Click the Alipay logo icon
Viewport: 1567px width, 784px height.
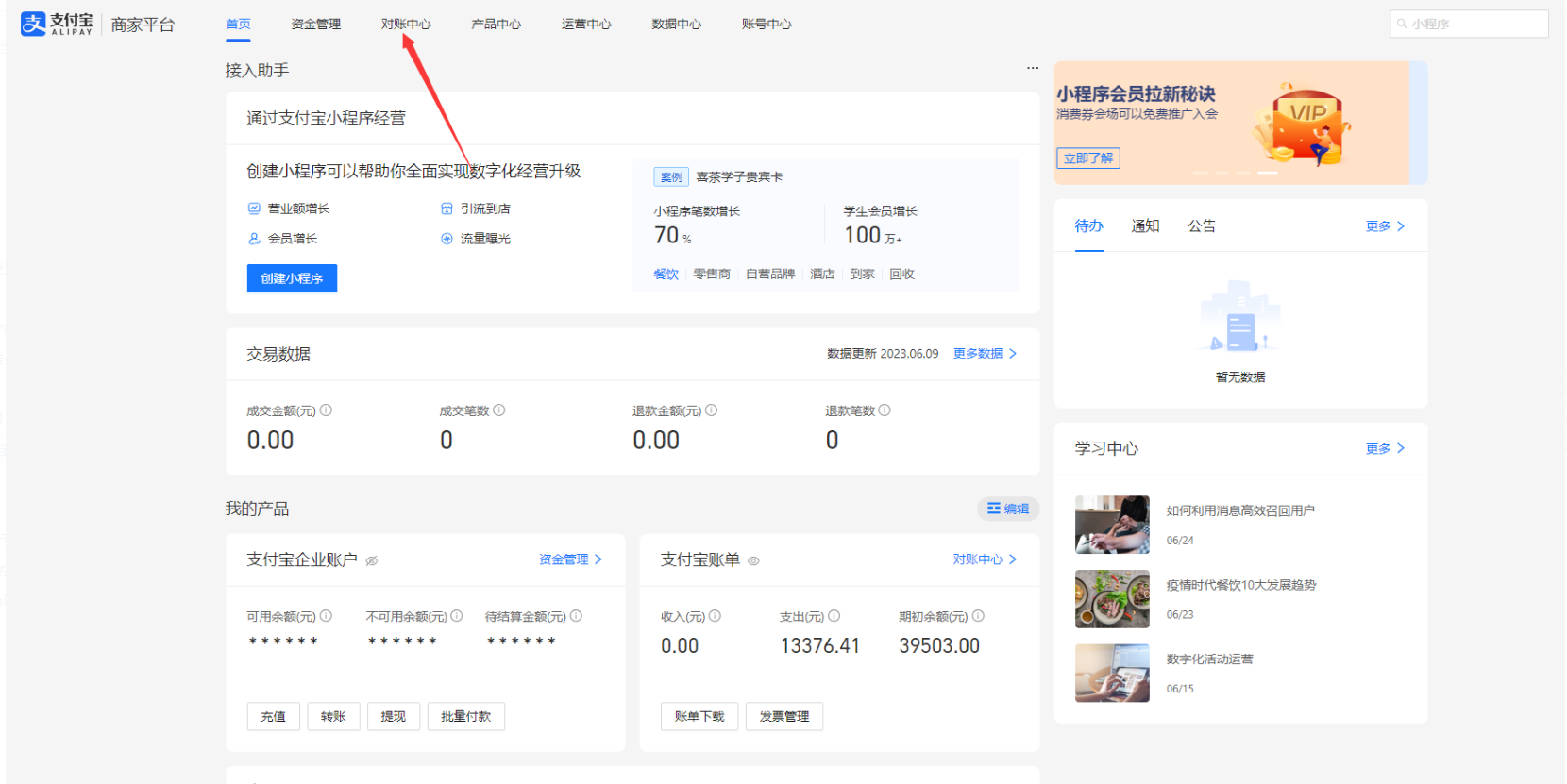[x=34, y=25]
